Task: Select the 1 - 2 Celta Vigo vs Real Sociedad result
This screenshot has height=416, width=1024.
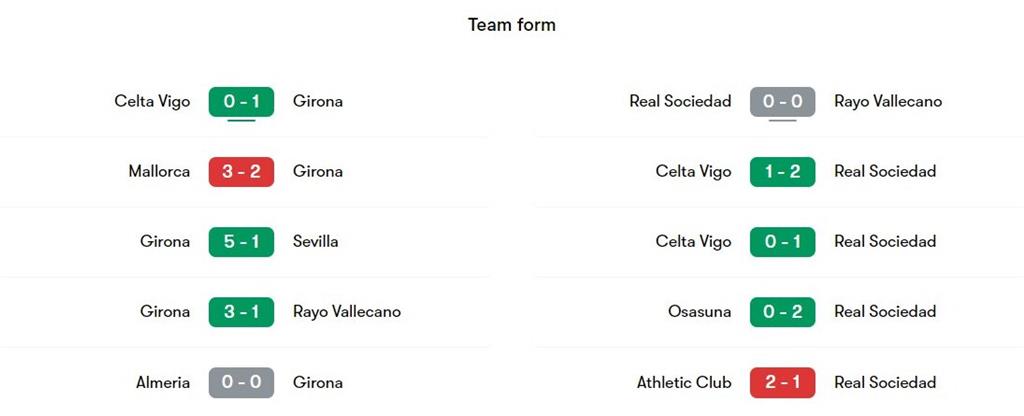Action: click(x=782, y=171)
